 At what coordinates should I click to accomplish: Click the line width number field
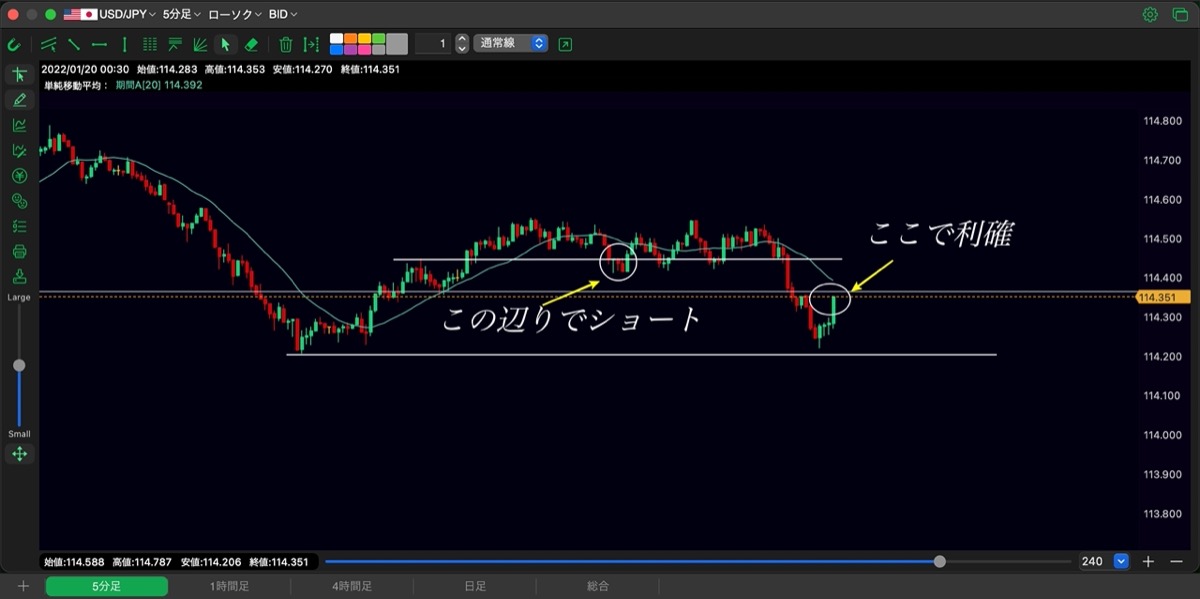tap(432, 44)
